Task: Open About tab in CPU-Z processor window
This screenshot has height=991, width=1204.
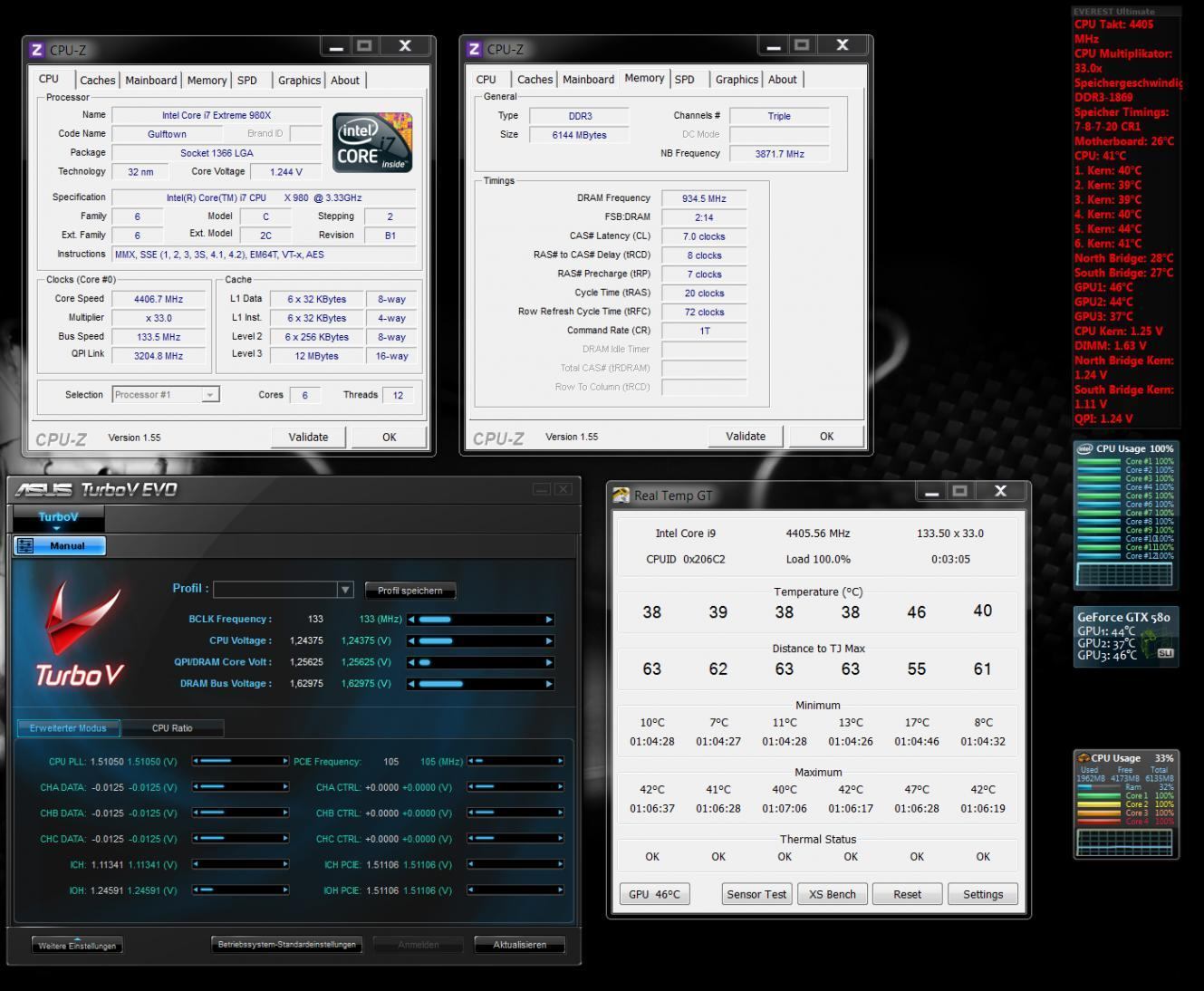Action: (x=344, y=81)
